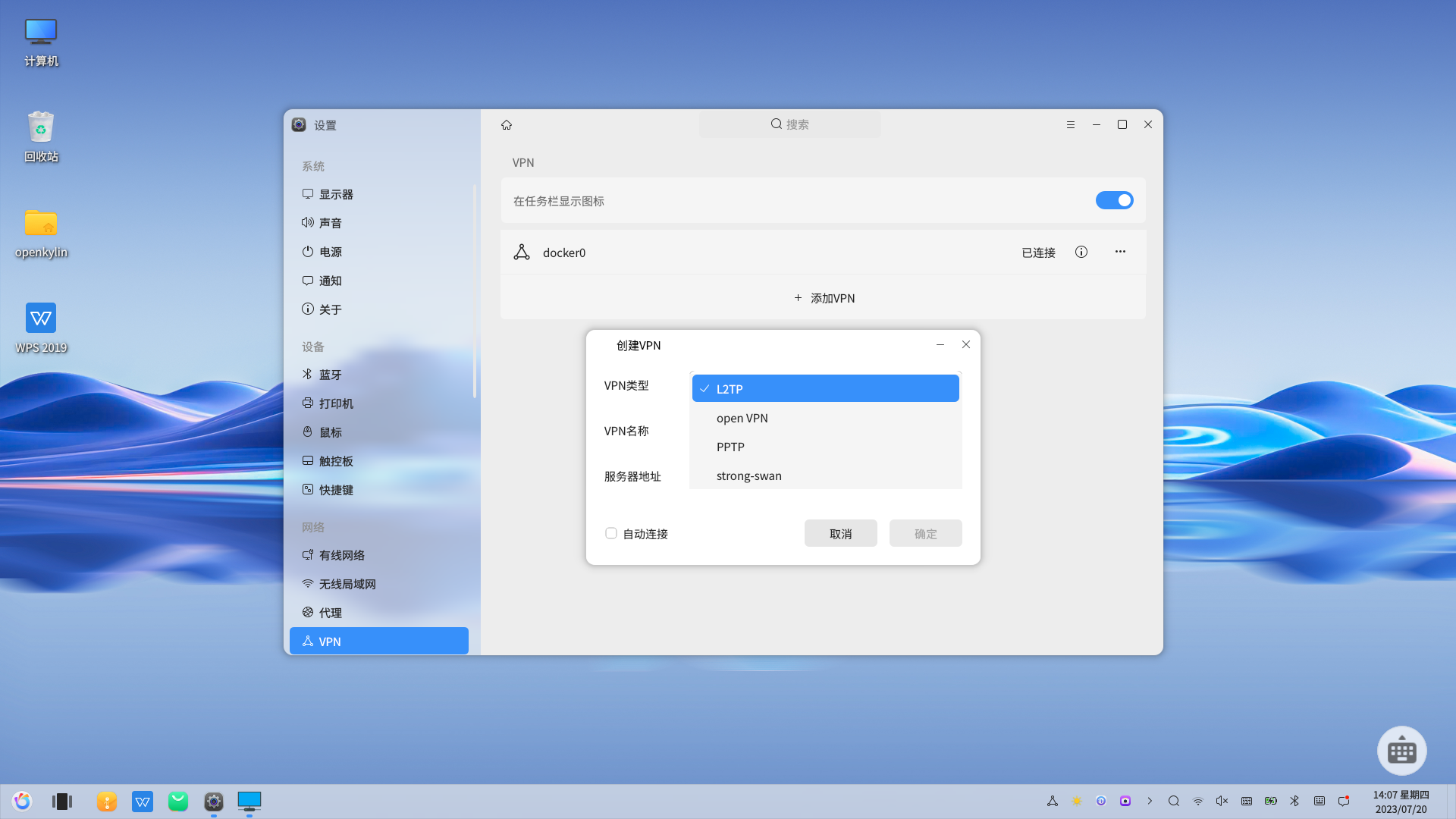The width and height of the screenshot is (1456, 819).
Task: Open 鼠标 settings in sidebar
Action: point(379,432)
